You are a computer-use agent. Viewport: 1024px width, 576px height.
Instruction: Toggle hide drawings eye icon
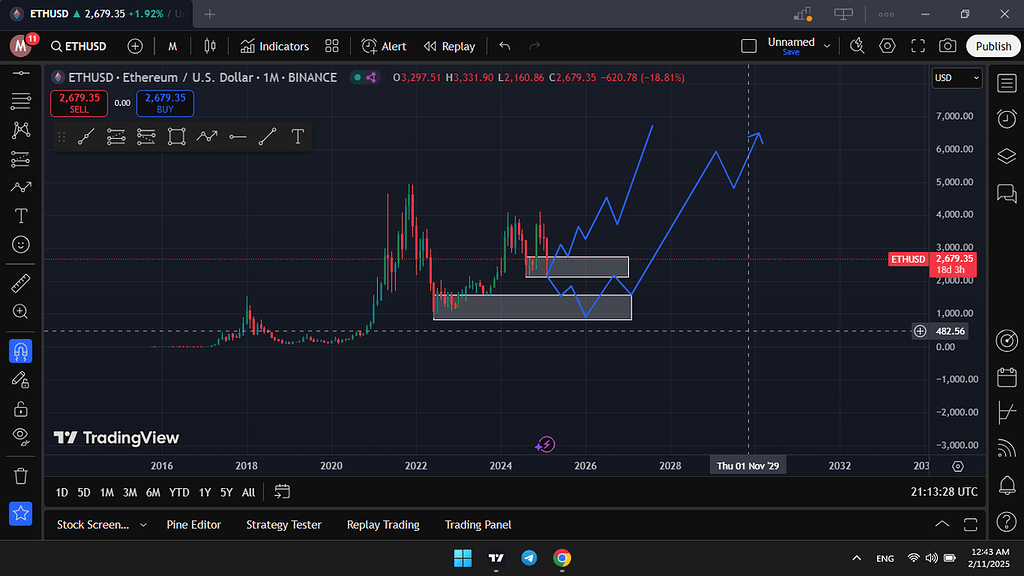coord(20,435)
